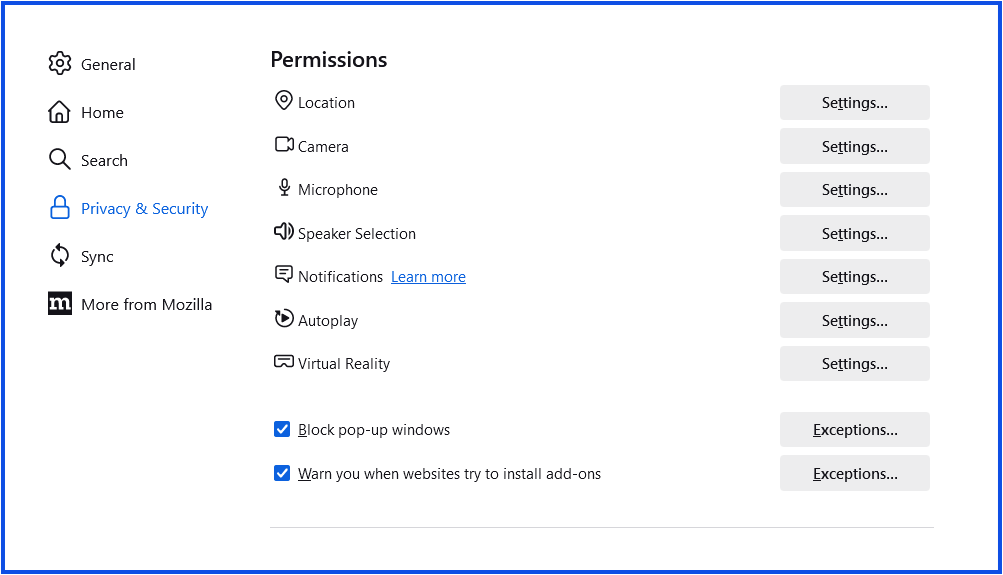
Task: Click the Privacy & Security lock icon
Action: coord(60,208)
